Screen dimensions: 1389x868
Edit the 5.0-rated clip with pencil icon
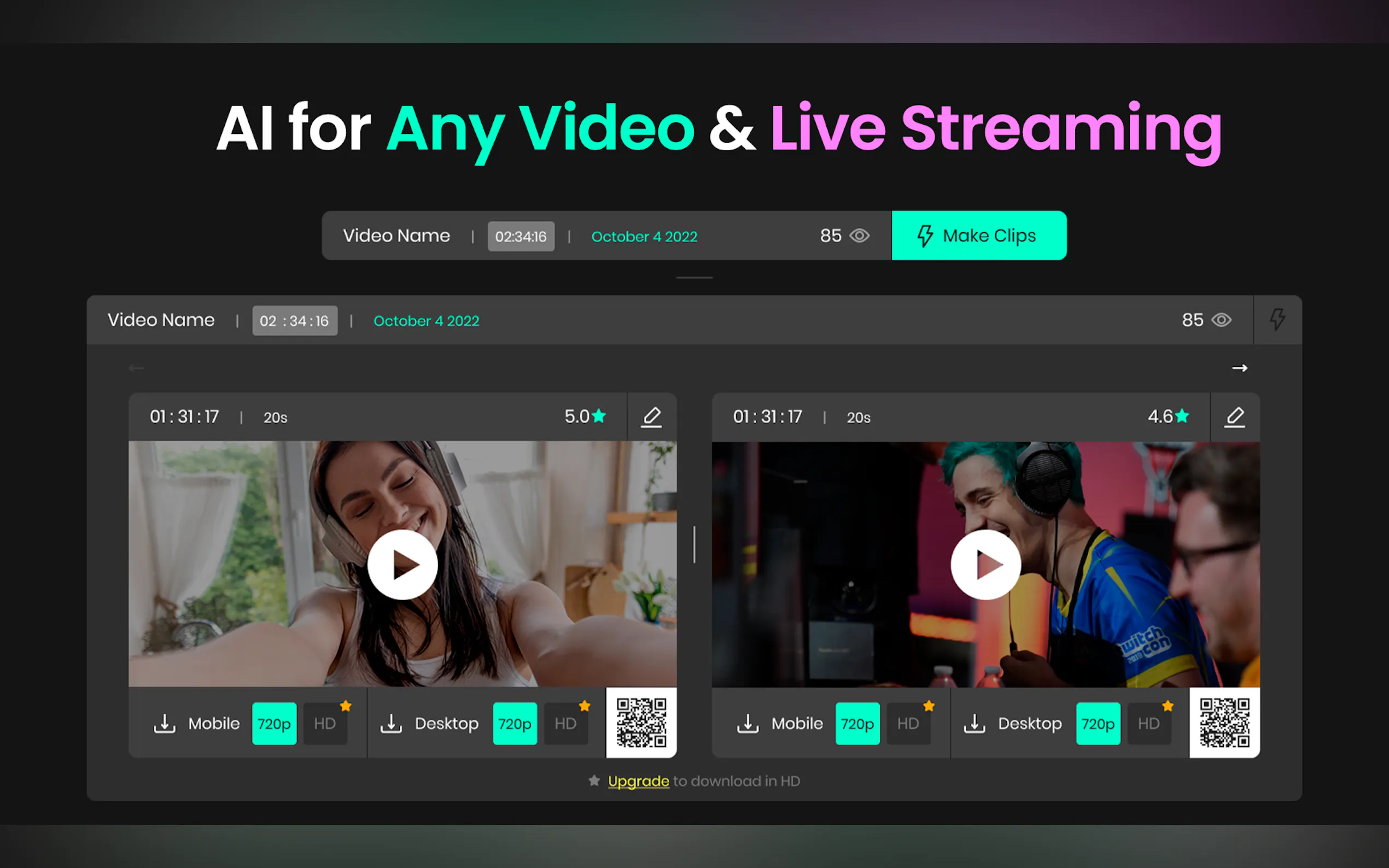(x=651, y=417)
